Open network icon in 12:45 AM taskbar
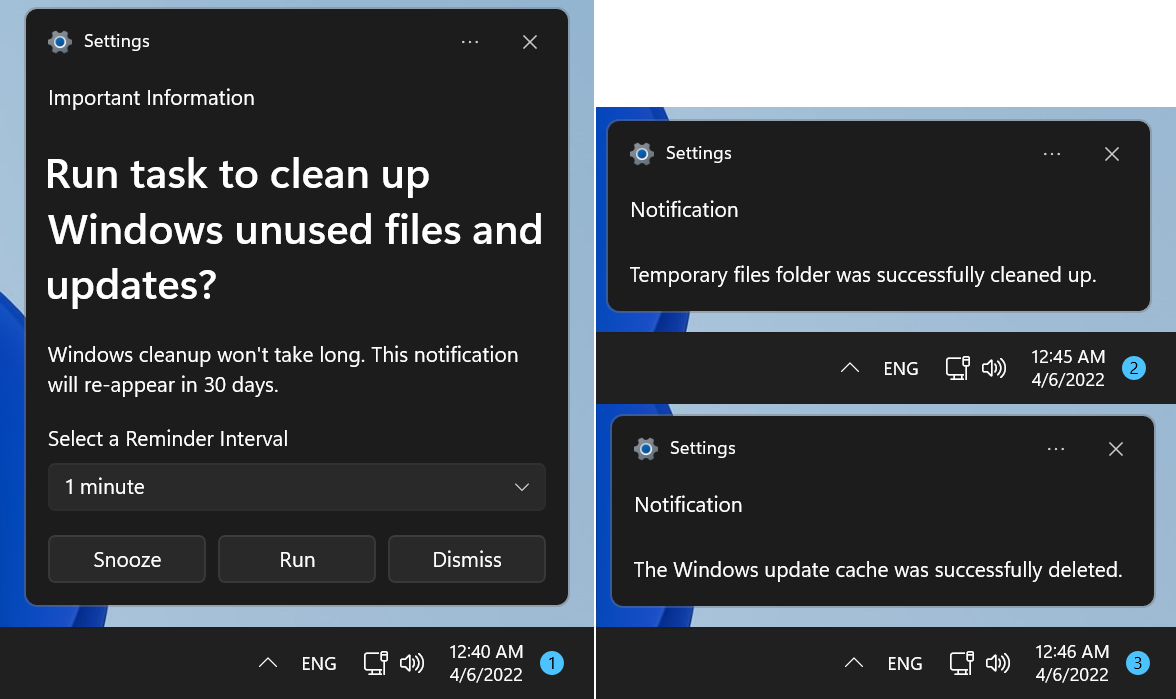Image resolution: width=1176 pixels, height=699 pixels. click(958, 368)
